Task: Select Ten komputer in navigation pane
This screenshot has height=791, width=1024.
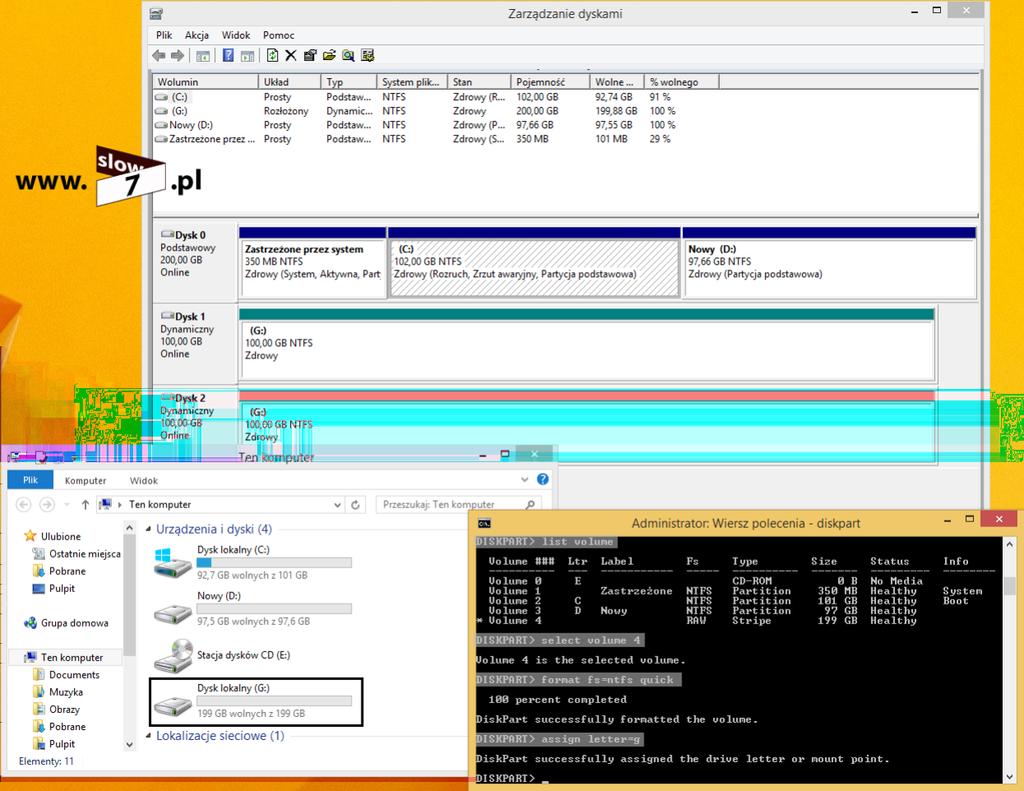Action: click(72, 658)
